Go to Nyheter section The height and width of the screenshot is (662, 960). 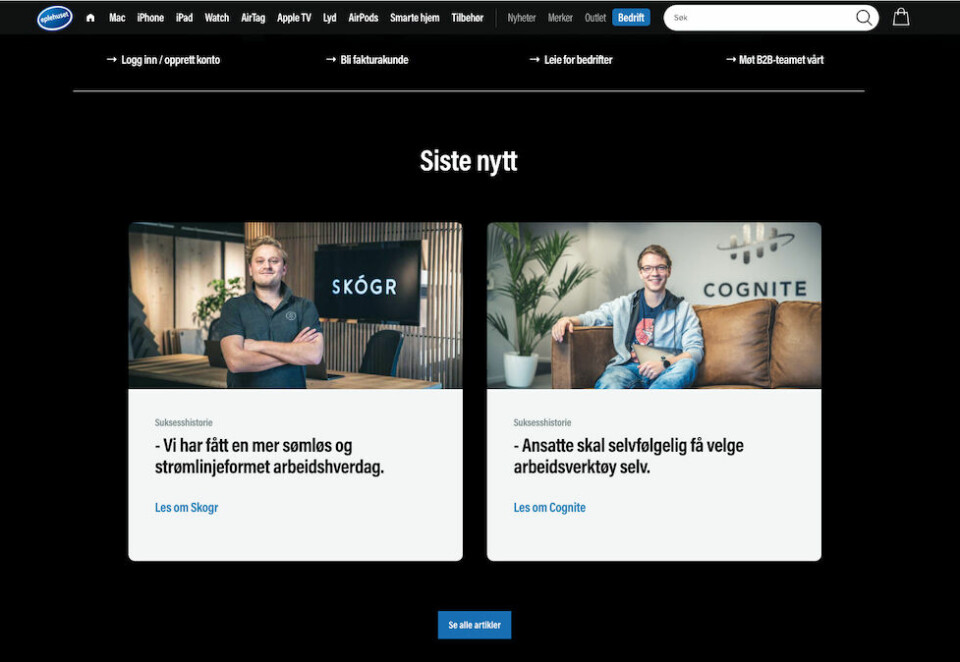(522, 18)
